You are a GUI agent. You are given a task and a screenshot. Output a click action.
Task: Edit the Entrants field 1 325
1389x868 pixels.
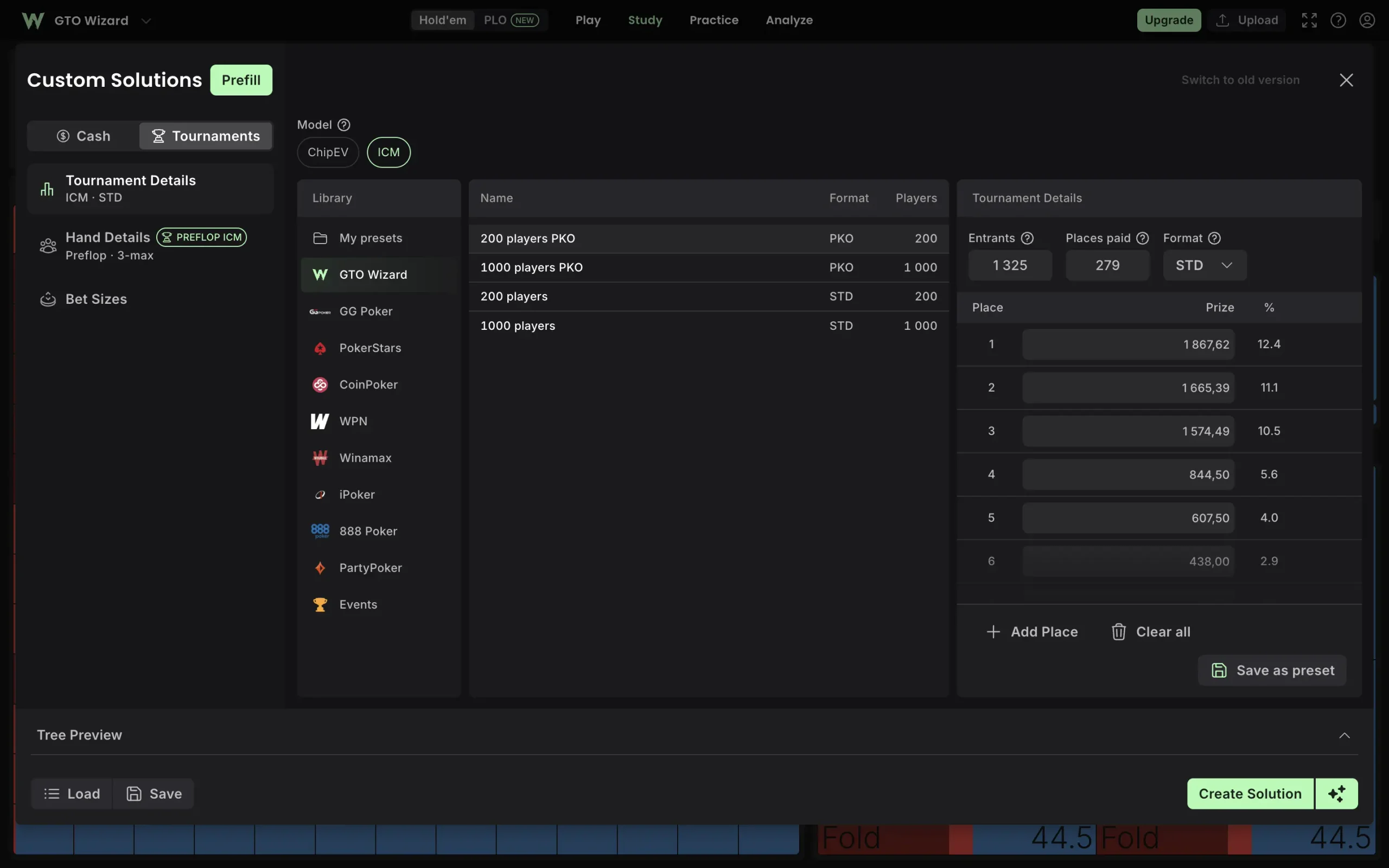[x=1010, y=265]
